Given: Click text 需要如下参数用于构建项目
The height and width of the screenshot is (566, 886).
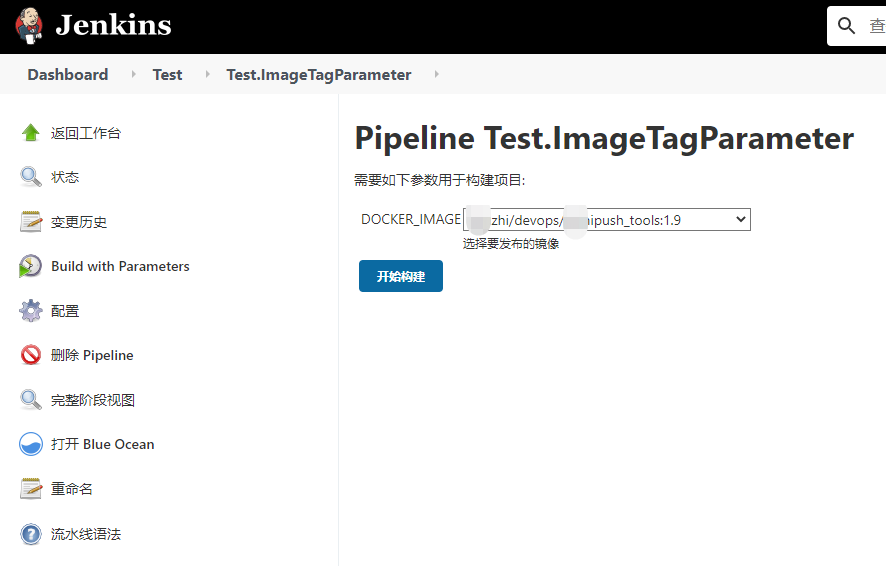Looking at the screenshot, I should coord(440,180).
